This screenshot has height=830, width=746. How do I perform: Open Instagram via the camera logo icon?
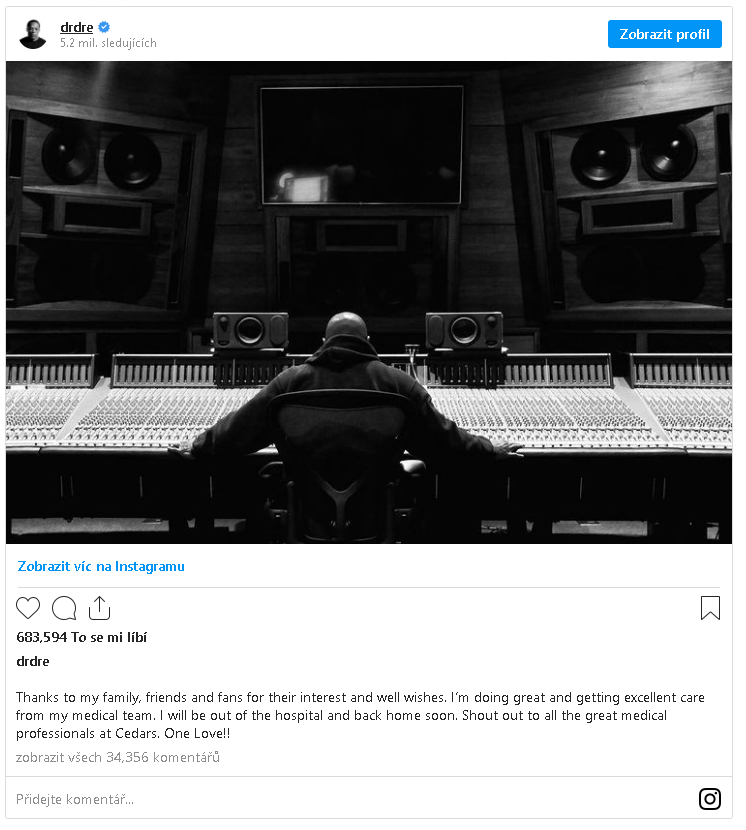coord(709,799)
